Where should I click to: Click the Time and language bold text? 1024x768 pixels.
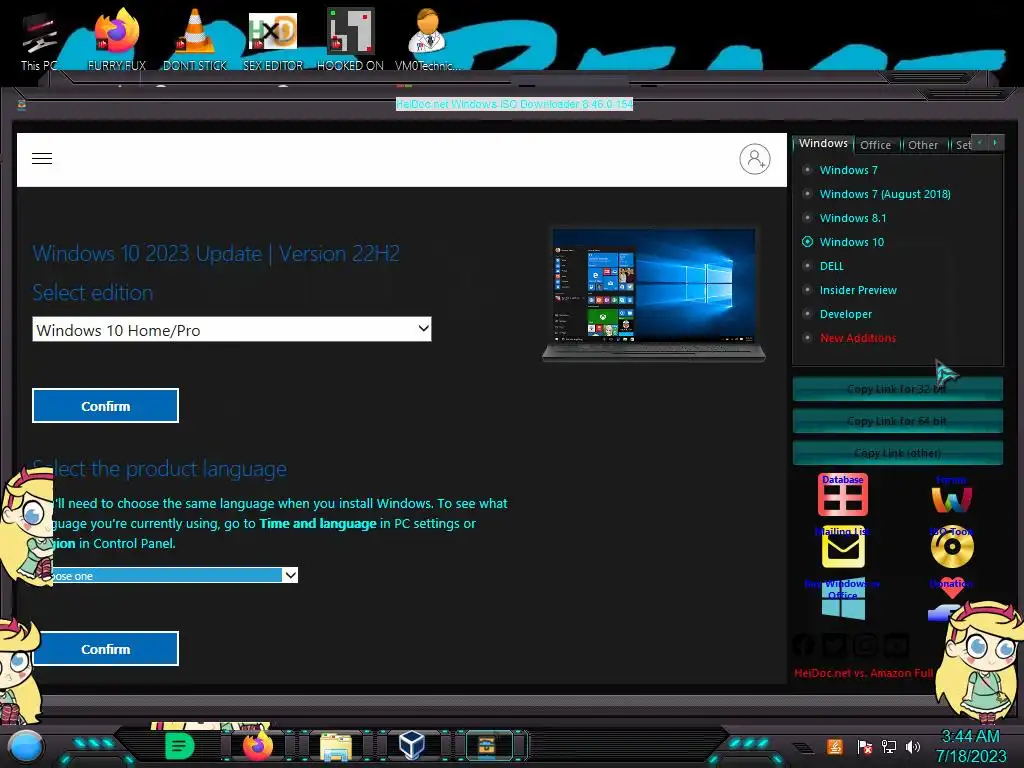pyautogui.click(x=317, y=523)
